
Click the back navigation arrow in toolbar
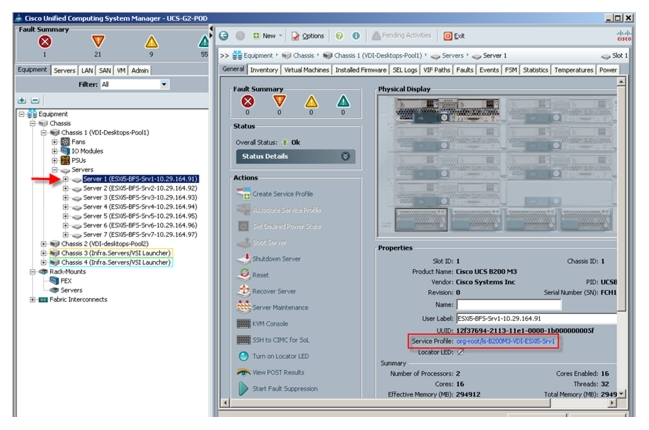pos(224,36)
